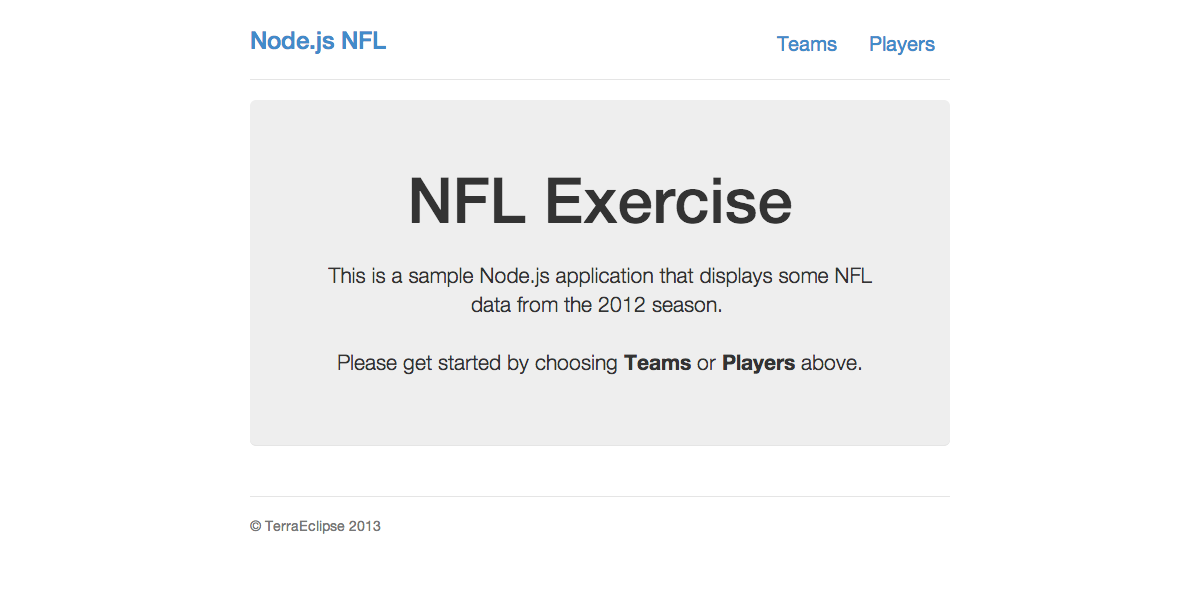Click the TerraEclipse name in footer

(x=305, y=526)
